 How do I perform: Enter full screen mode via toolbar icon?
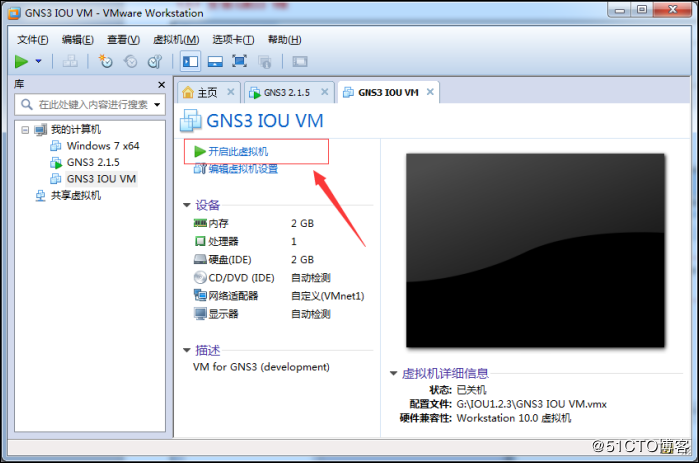tap(239, 61)
